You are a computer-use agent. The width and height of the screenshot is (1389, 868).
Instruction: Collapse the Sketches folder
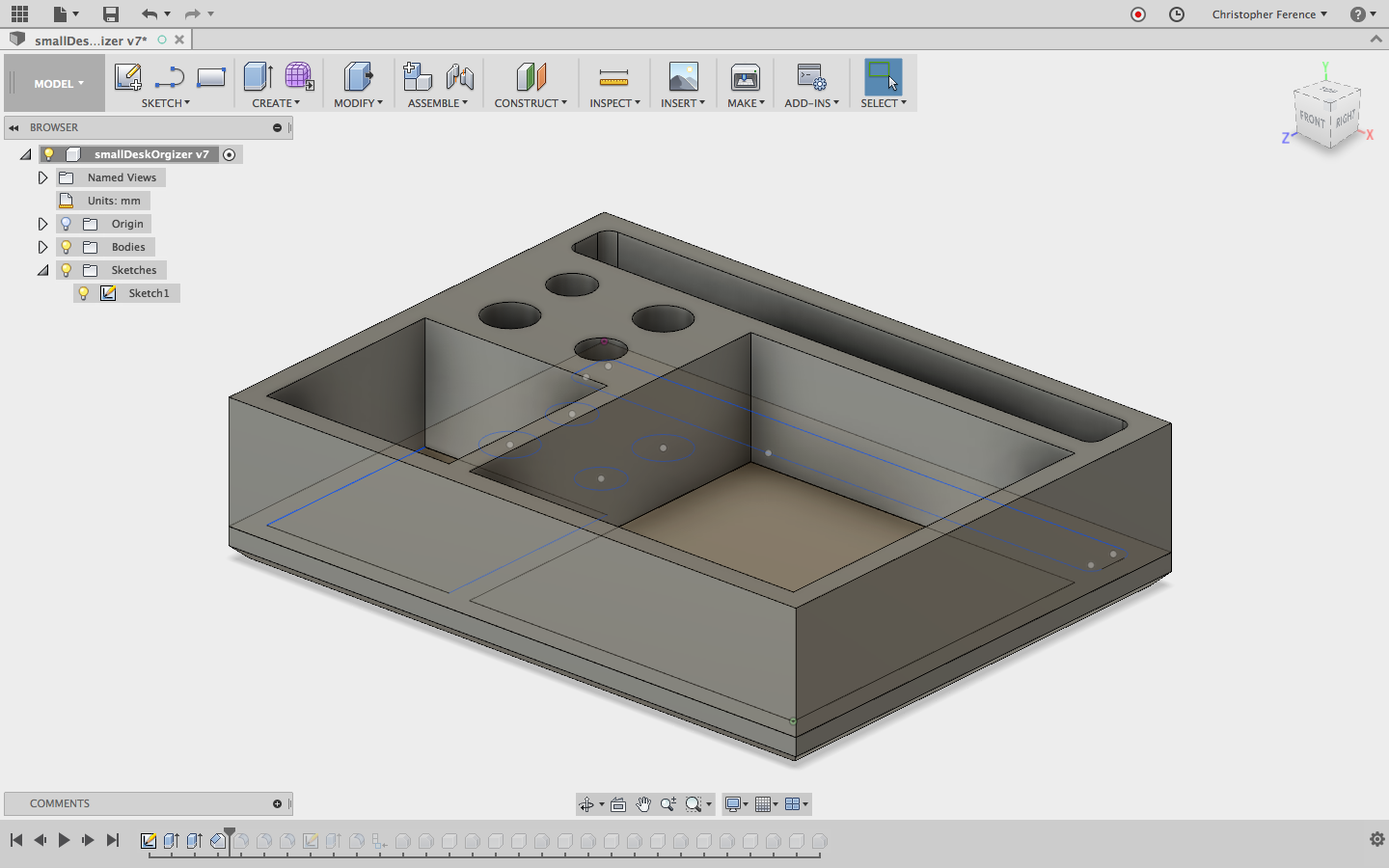[43, 270]
